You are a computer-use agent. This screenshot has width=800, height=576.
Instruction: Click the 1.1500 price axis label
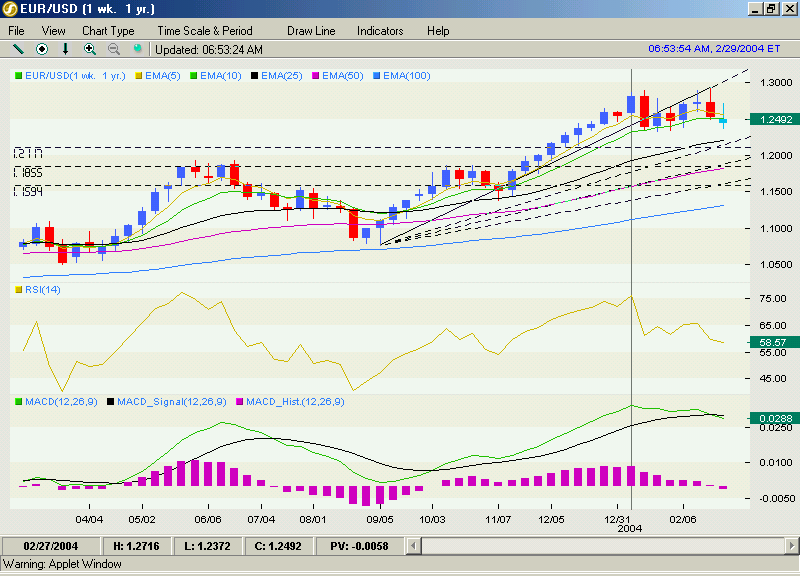pos(776,192)
